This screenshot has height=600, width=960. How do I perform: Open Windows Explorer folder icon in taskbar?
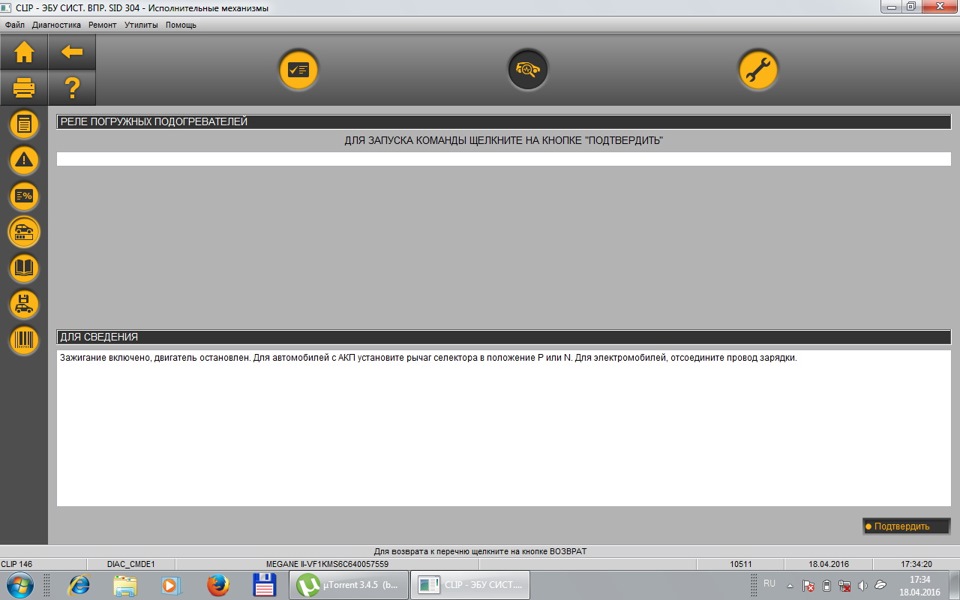[x=125, y=585]
